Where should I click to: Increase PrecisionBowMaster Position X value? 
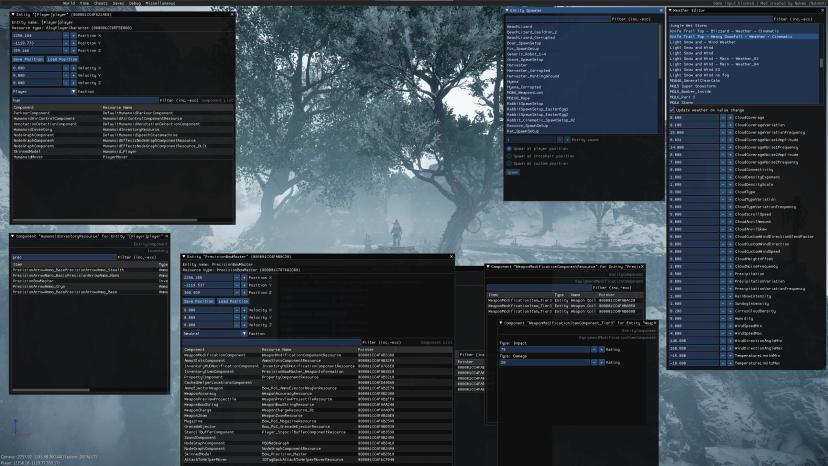244,277
